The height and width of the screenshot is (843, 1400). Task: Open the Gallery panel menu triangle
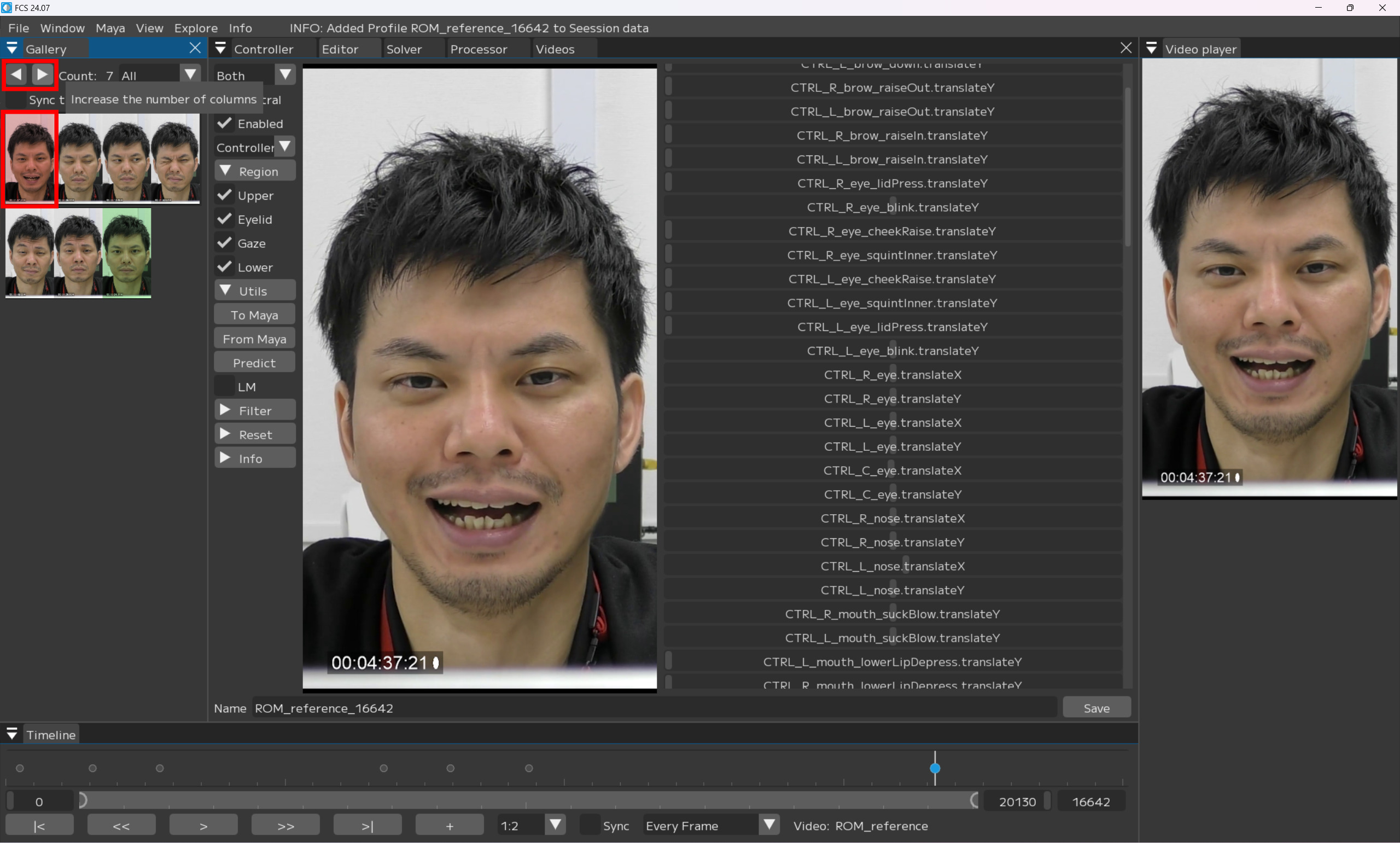[x=12, y=48]
